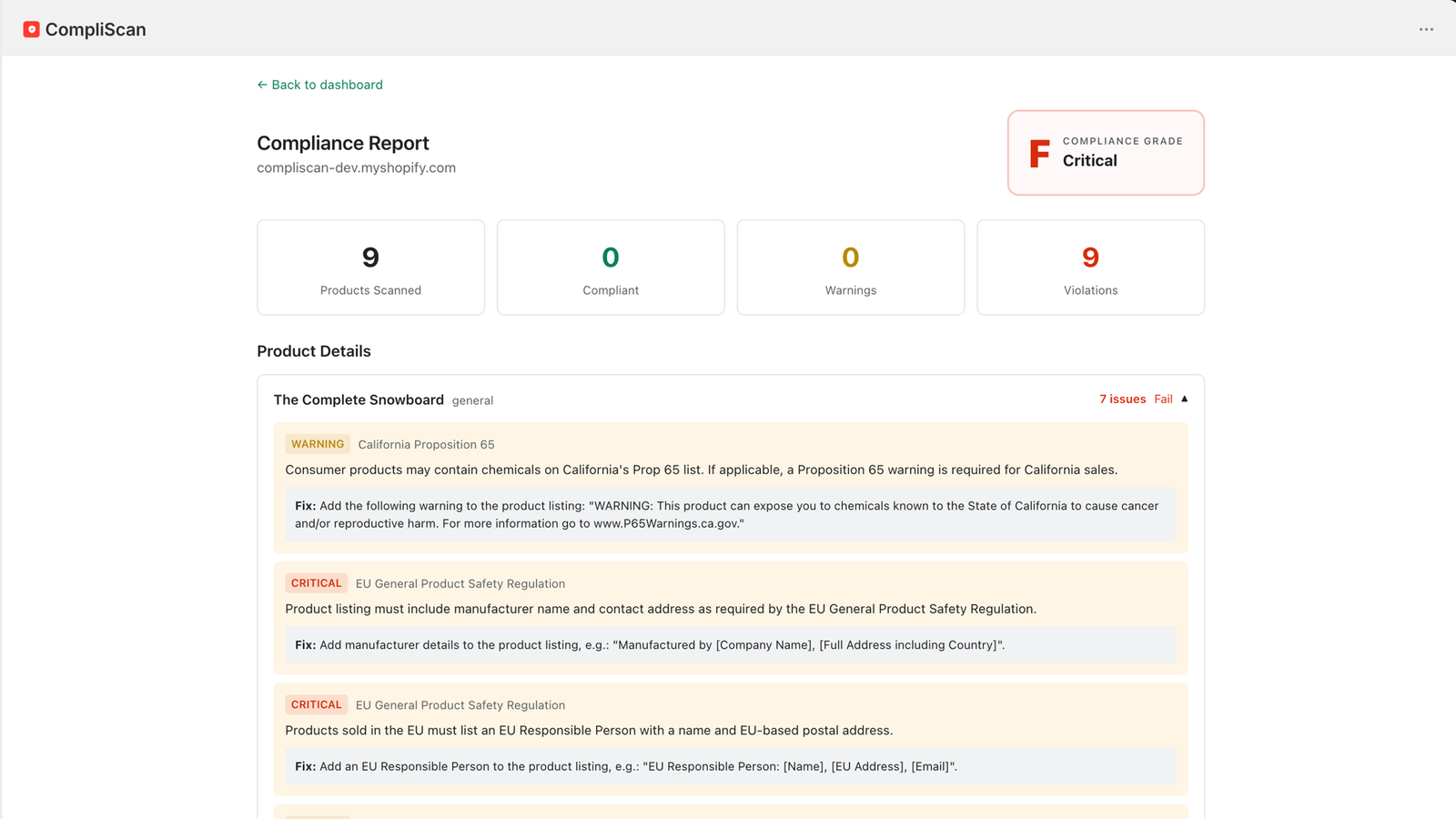Select the Compliant count card
The height and width of the screenshot is (819, 1456).
(x=611, y=268)
